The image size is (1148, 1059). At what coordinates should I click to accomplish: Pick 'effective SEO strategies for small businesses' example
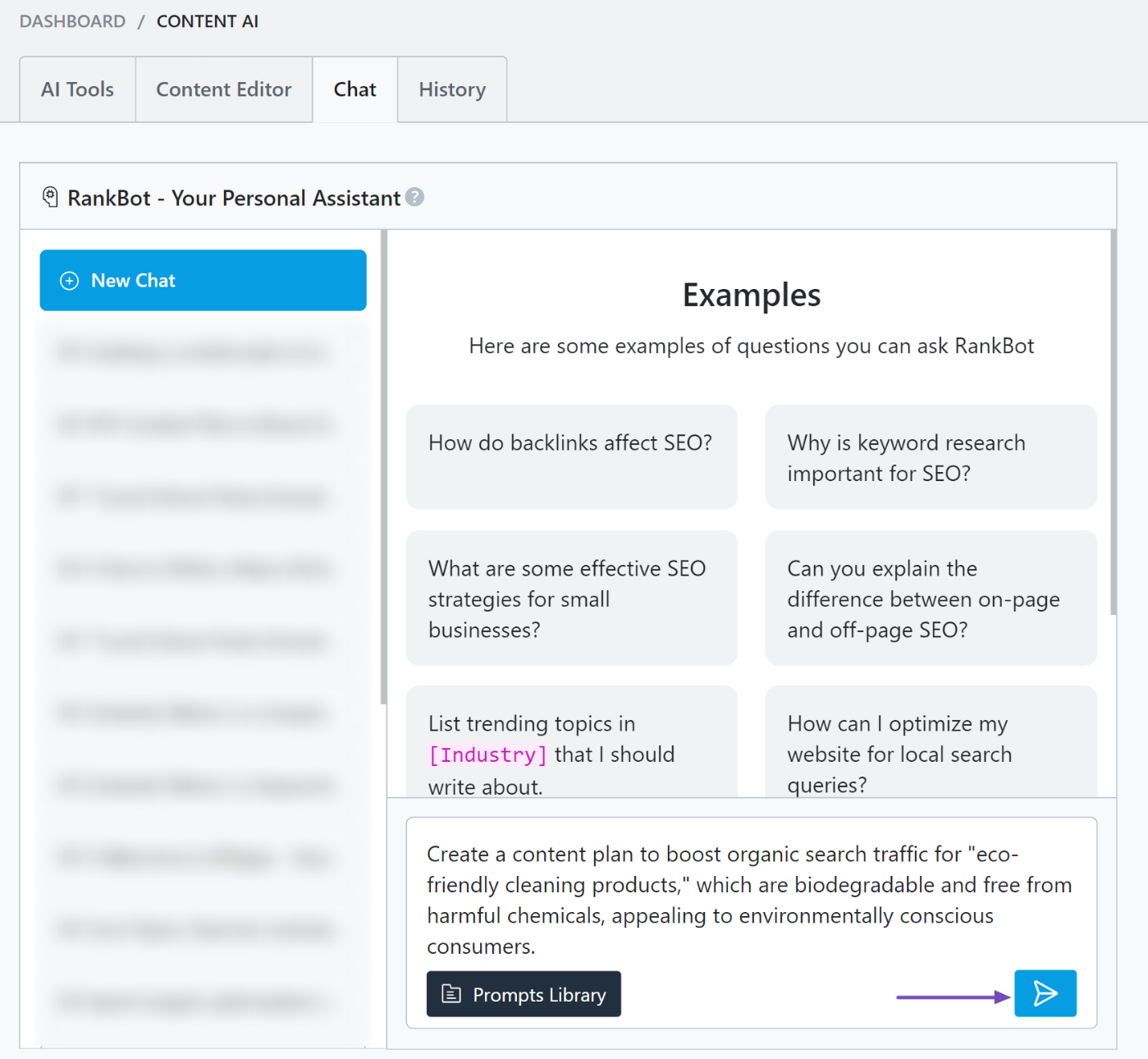tap(572, 598)
